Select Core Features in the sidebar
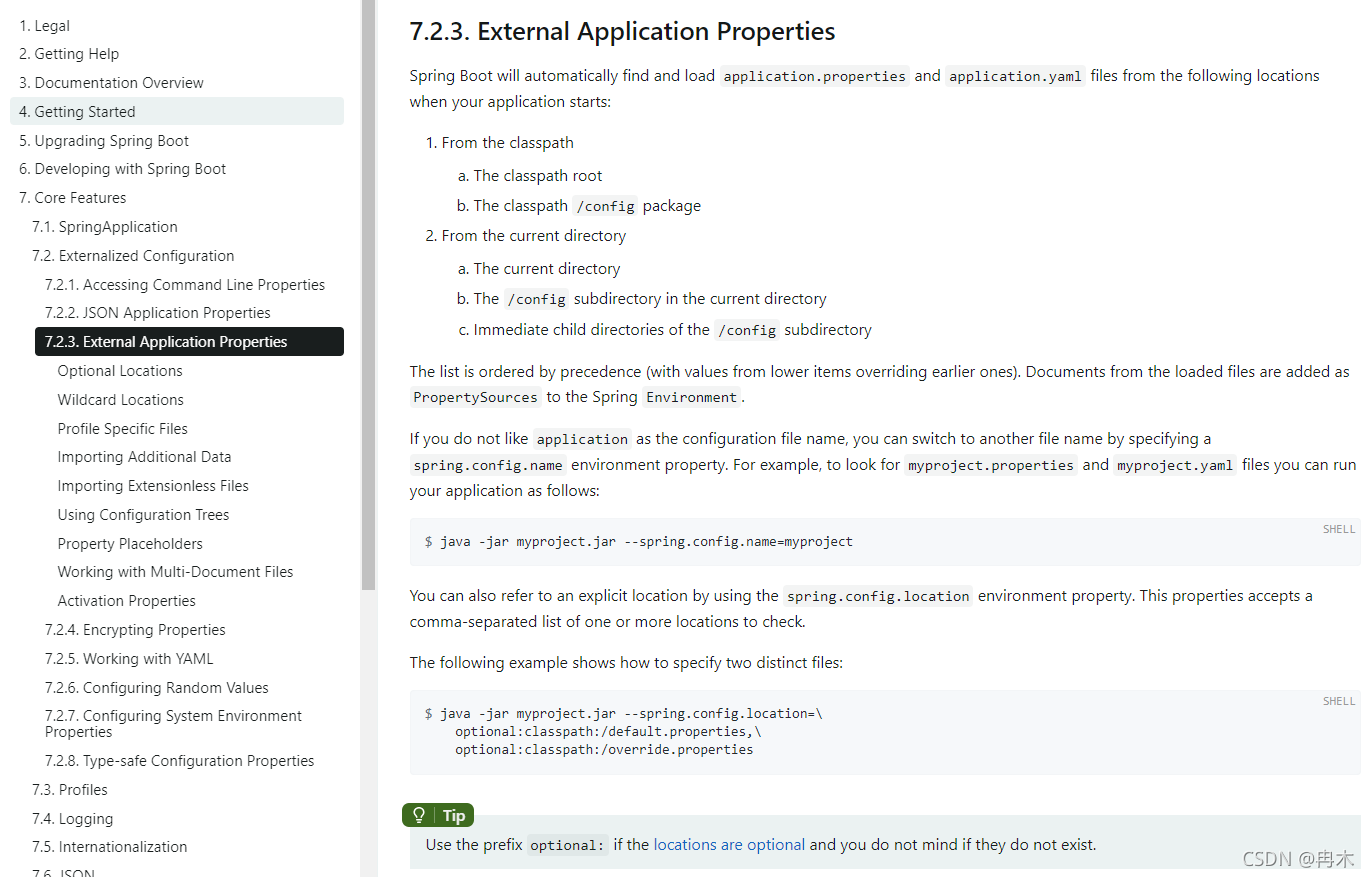Viewport: 1369px width, 877px height. 72,198
